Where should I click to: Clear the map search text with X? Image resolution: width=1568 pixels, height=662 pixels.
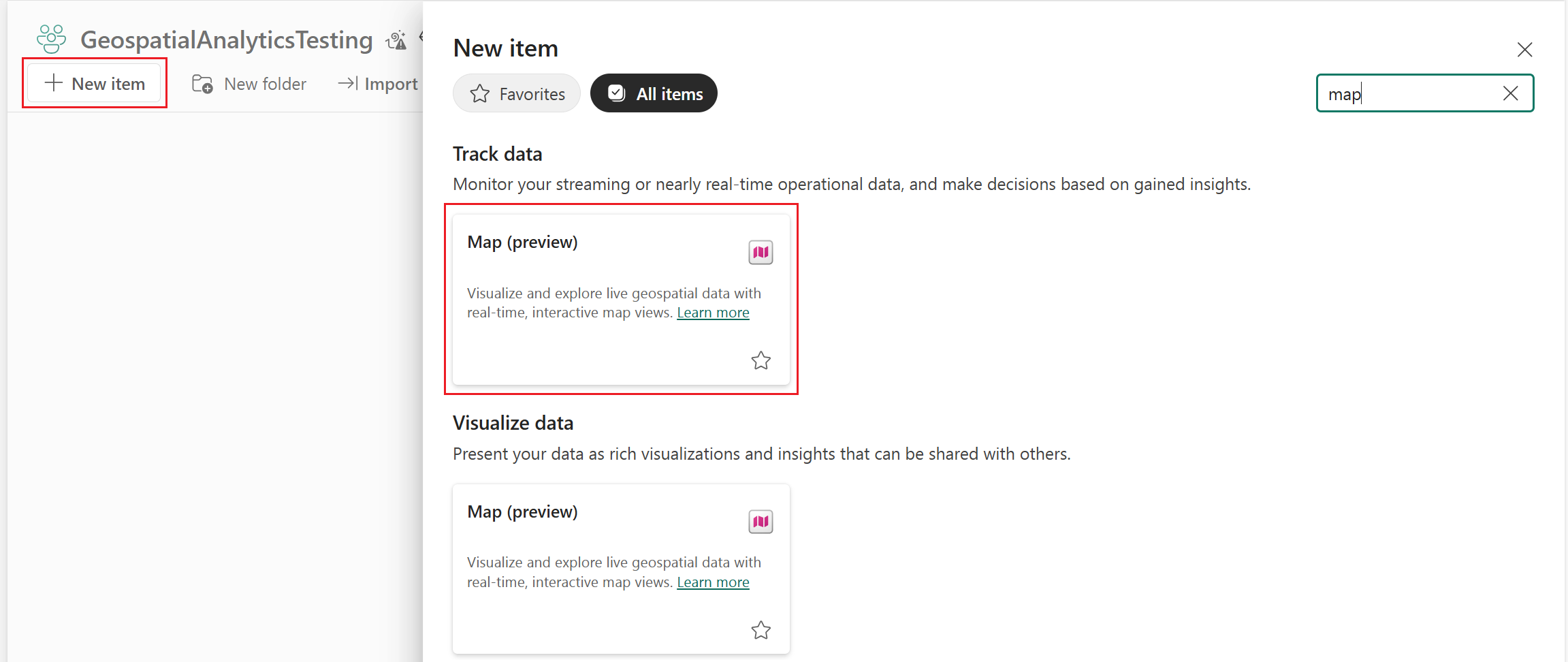tap(1510, 93)
